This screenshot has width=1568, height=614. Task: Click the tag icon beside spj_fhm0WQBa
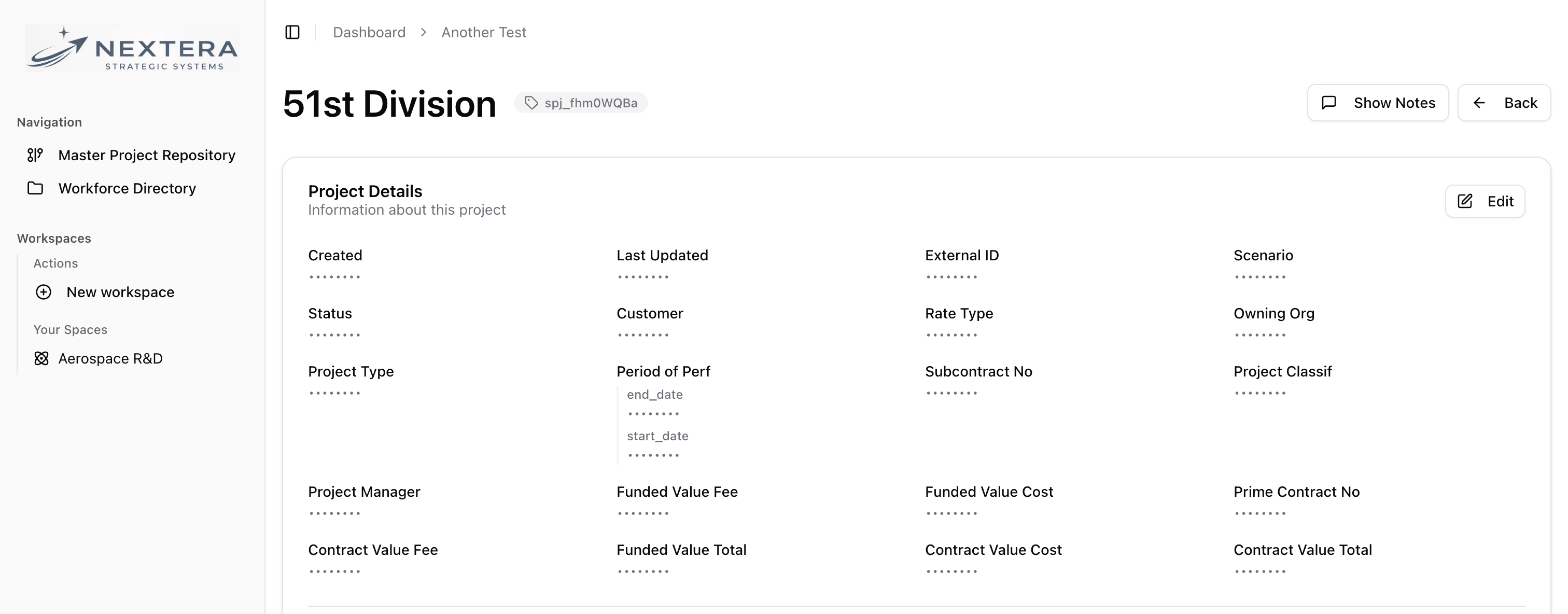click(x=531, y=103)
